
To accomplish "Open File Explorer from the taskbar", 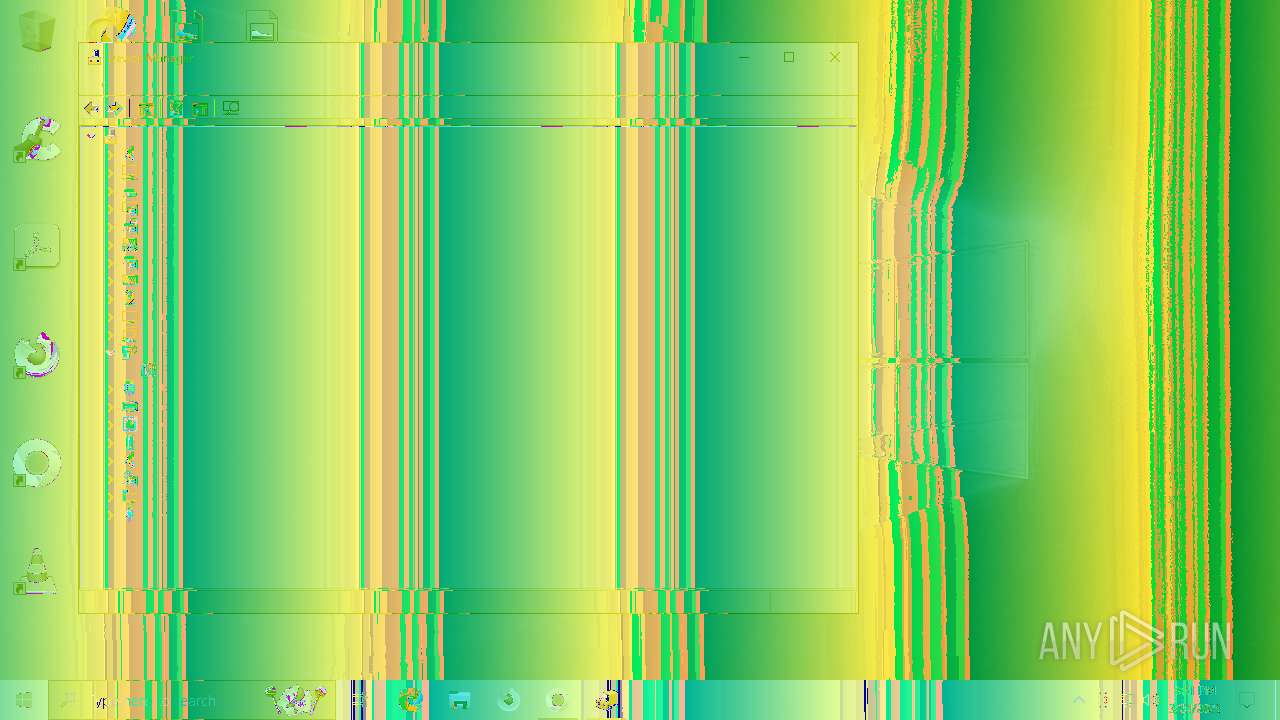I will (459, 700).
